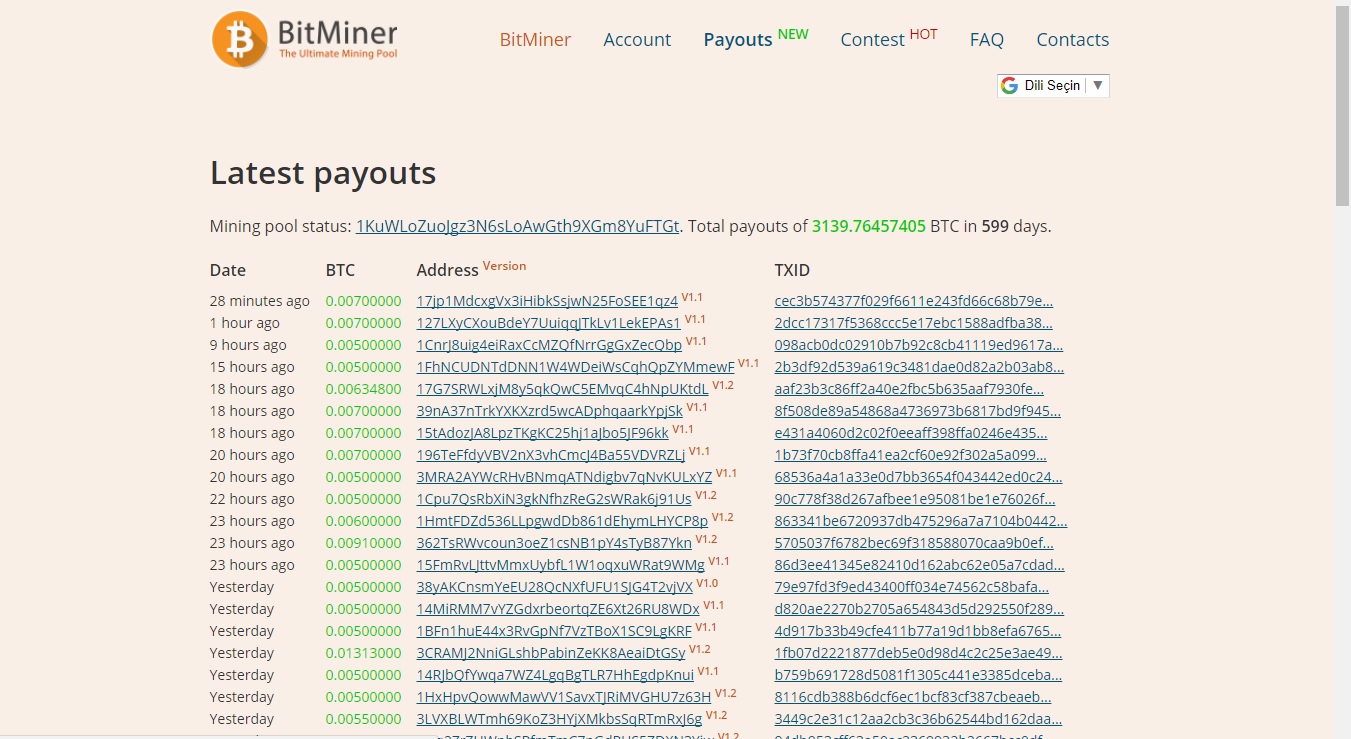The height and width of the screenshot is (739, 1351).
Task: Open address 14MiRMM7vYZGdxrbeortqZE6Xt26RU8WDx
Action: pos(558,609)
